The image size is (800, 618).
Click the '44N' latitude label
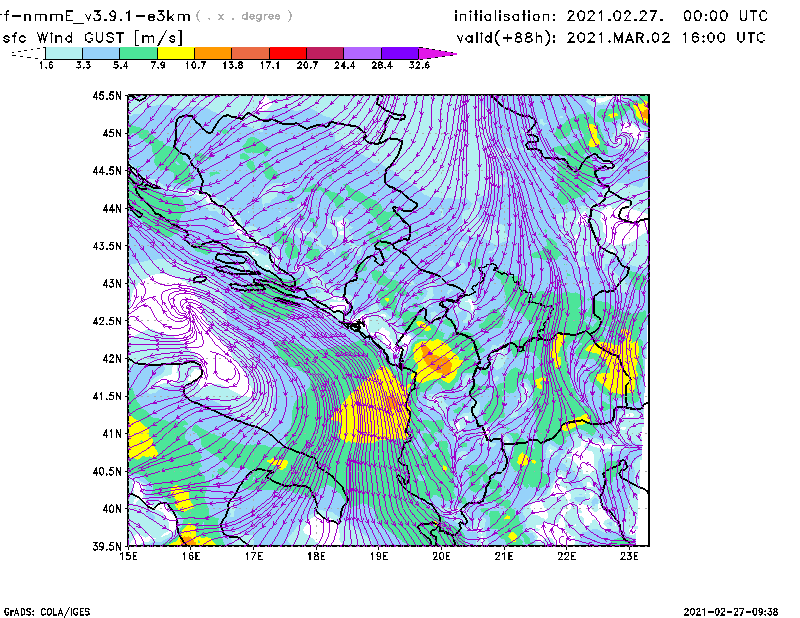(x=112, y=208)
